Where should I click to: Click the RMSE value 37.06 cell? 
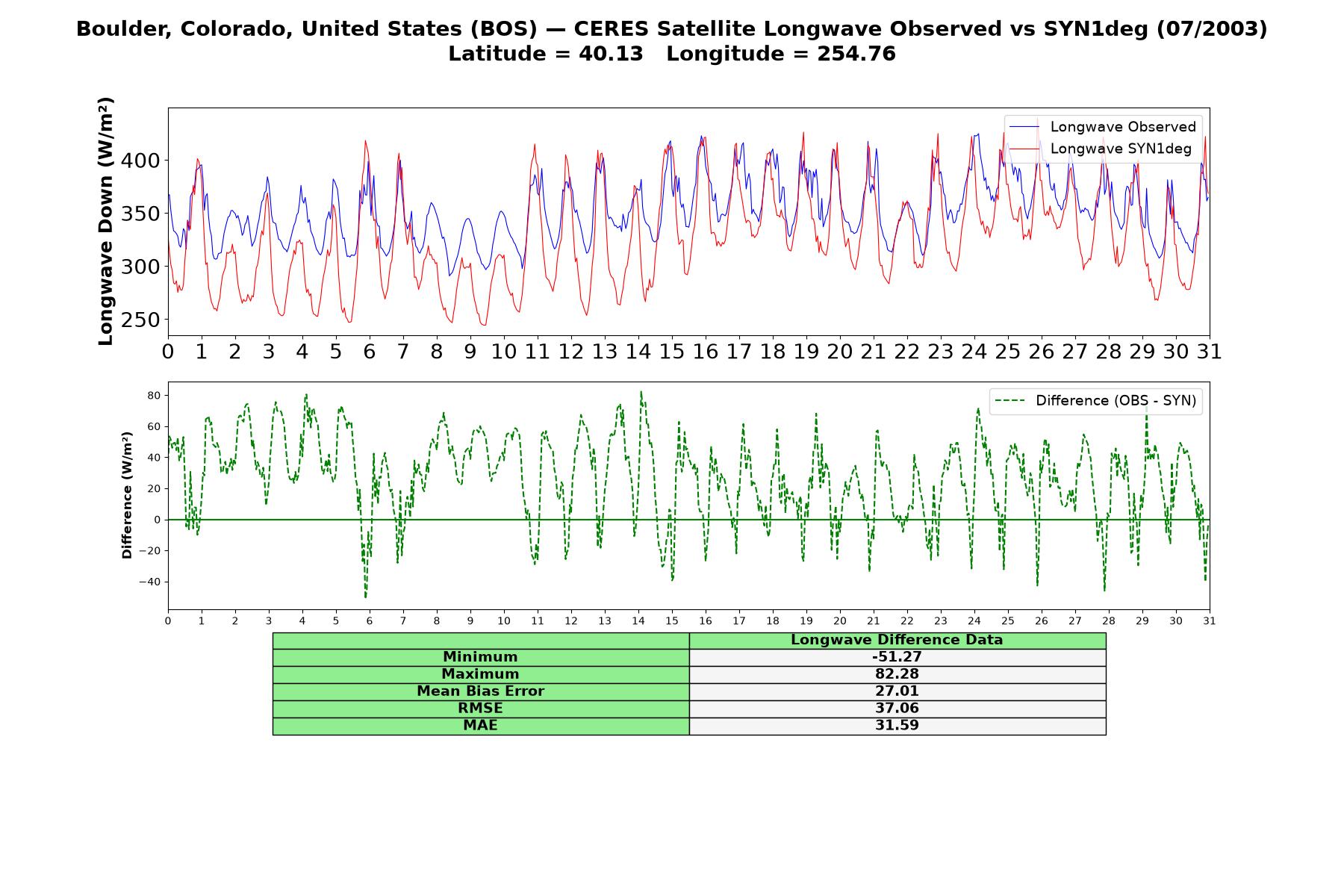pyautogui.click(x=897, y=709)
